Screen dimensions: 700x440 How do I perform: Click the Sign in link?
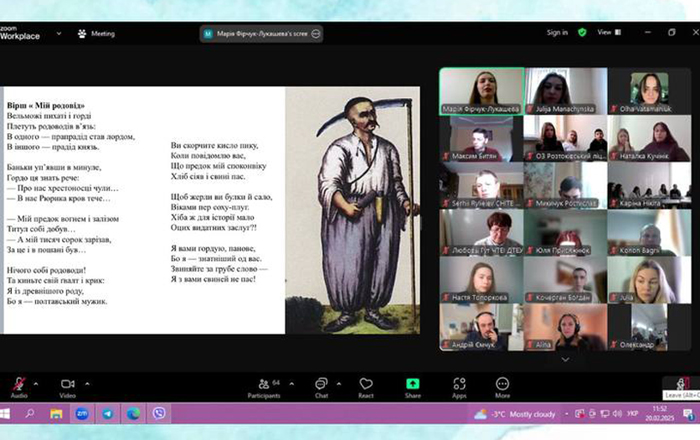tap(557, 32)
